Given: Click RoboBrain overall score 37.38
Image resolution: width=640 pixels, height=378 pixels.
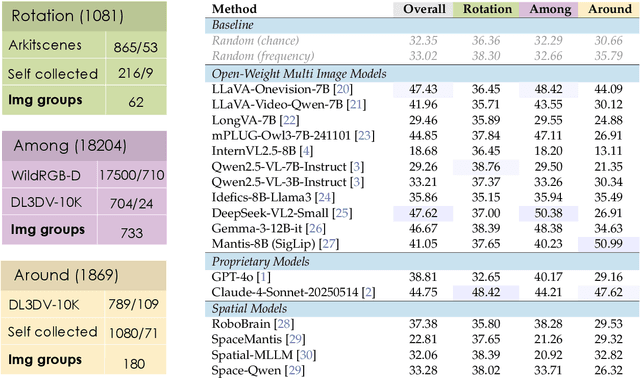Looking at the screenshot, I should [423, 324].
